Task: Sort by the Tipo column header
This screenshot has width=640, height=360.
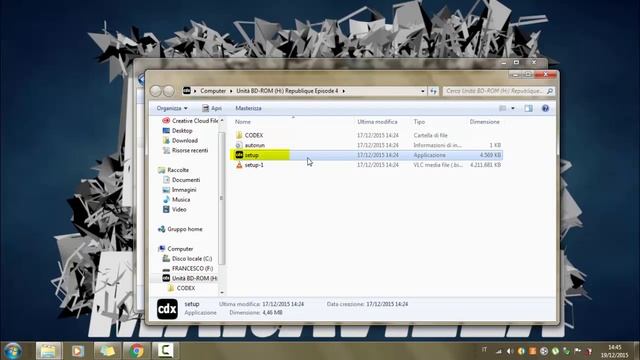Action: coord(419,122)
